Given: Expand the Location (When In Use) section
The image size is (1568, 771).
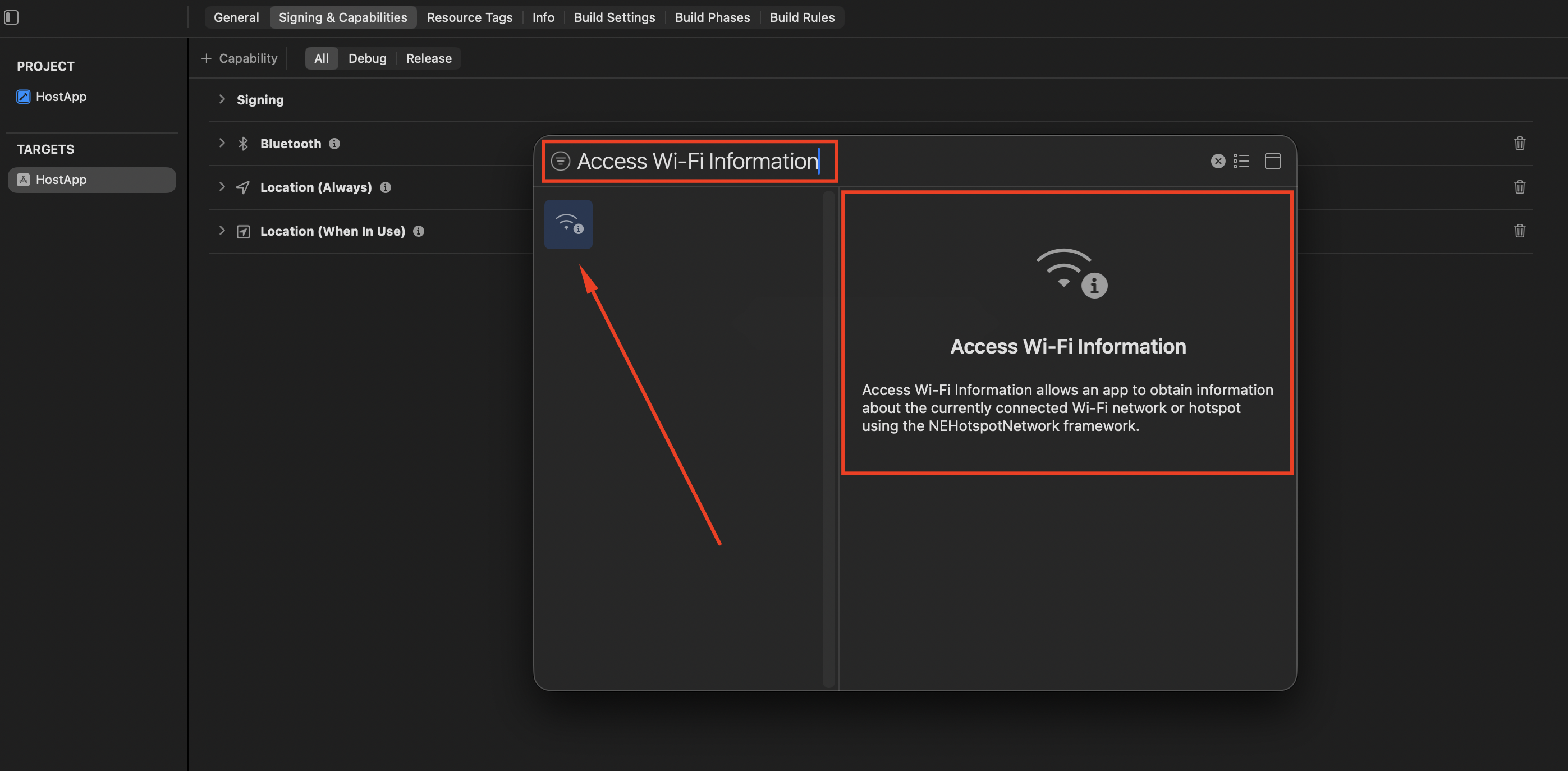Looking at the screenshot, I should (x=222, y=231).
